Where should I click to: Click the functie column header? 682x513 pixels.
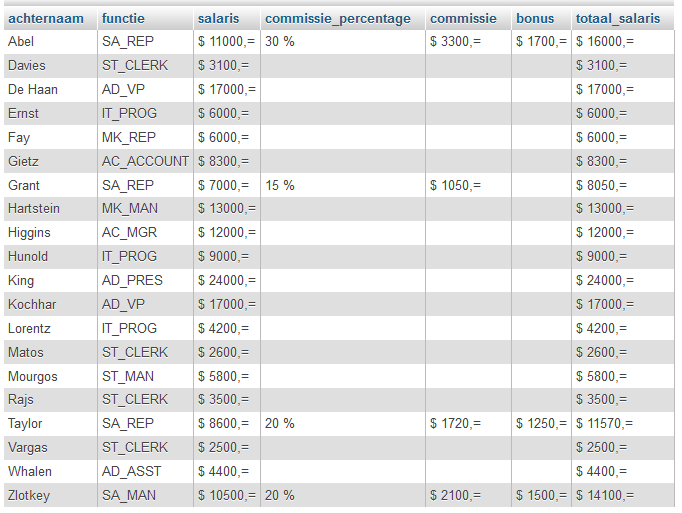(x=123, y=19)
